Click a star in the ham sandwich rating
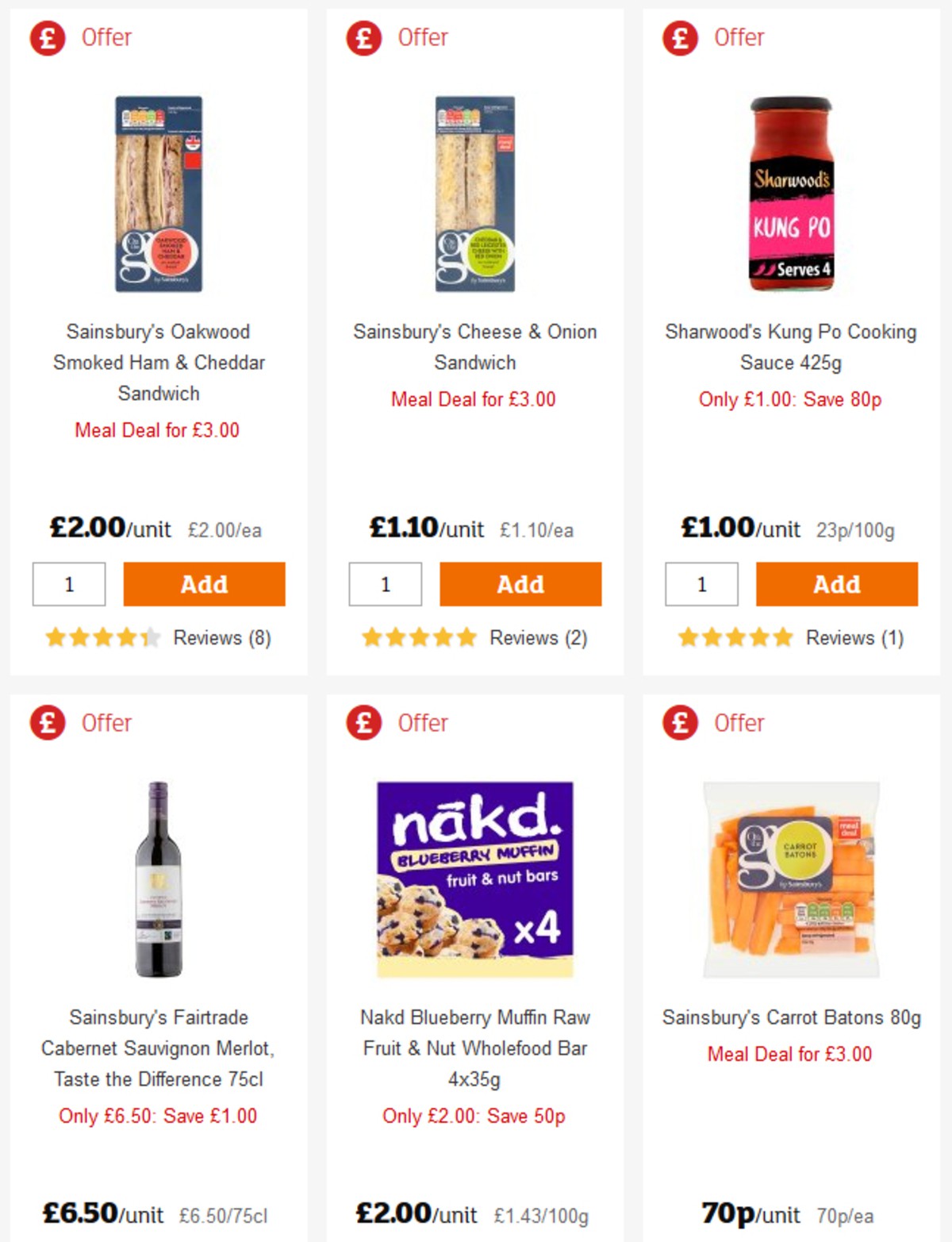This screenshot has width=952, height=1242. point(103,636)
